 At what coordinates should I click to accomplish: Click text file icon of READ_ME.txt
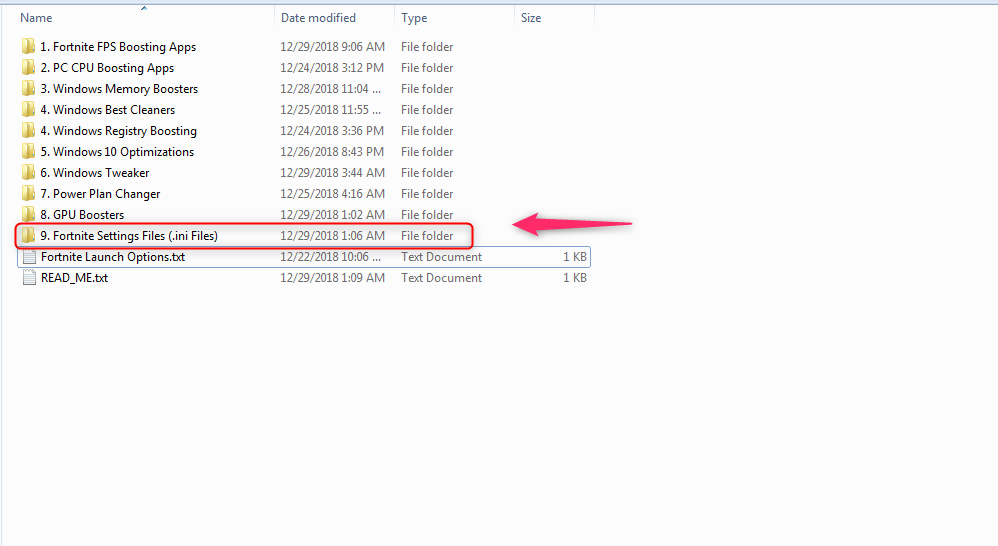tap(29, 277)
